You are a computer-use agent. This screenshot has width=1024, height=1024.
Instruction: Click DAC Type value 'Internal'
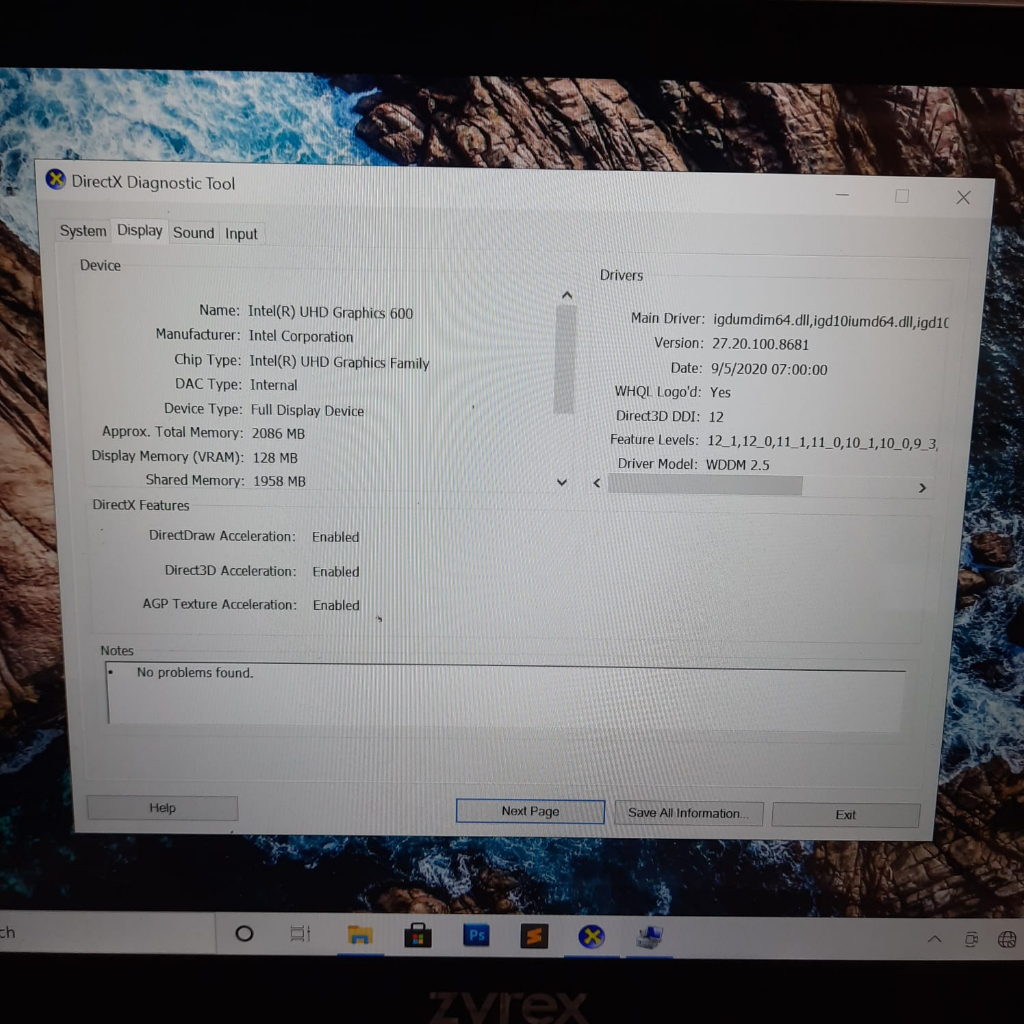click(x=274, y=385)
